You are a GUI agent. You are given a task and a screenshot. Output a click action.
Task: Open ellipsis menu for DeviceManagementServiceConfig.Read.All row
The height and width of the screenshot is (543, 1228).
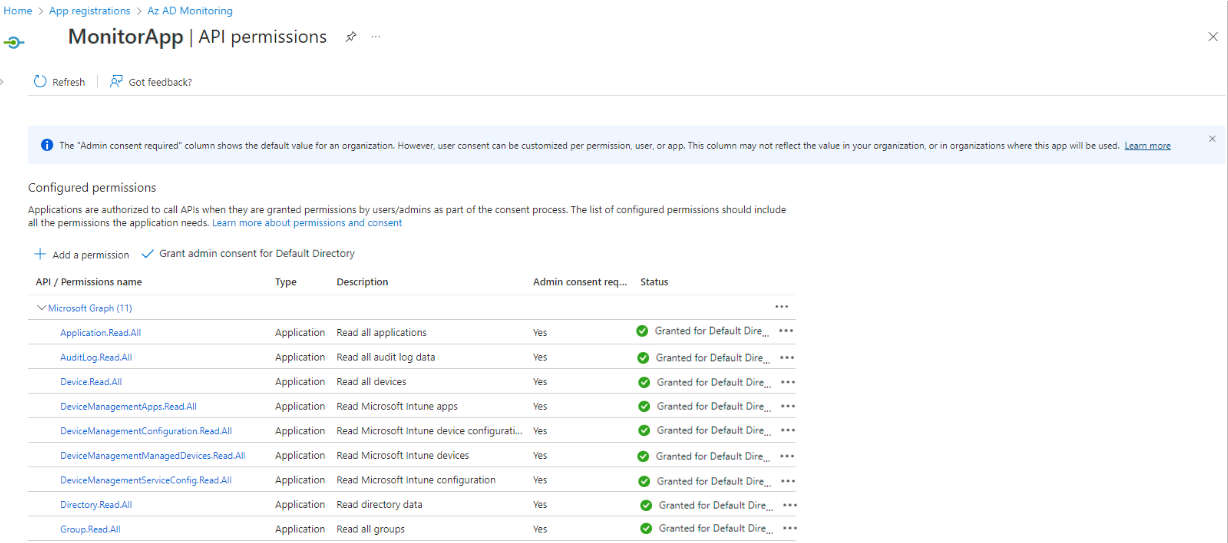click(x=788, y=481)
